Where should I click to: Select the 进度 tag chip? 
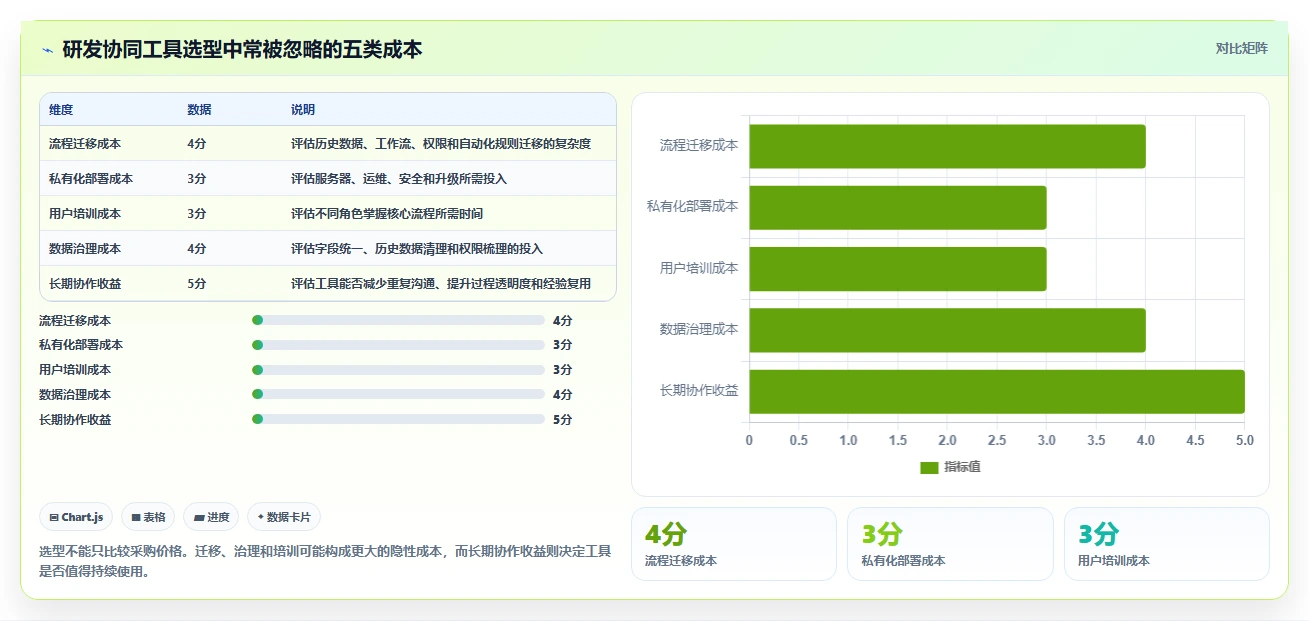coord(211,517)
